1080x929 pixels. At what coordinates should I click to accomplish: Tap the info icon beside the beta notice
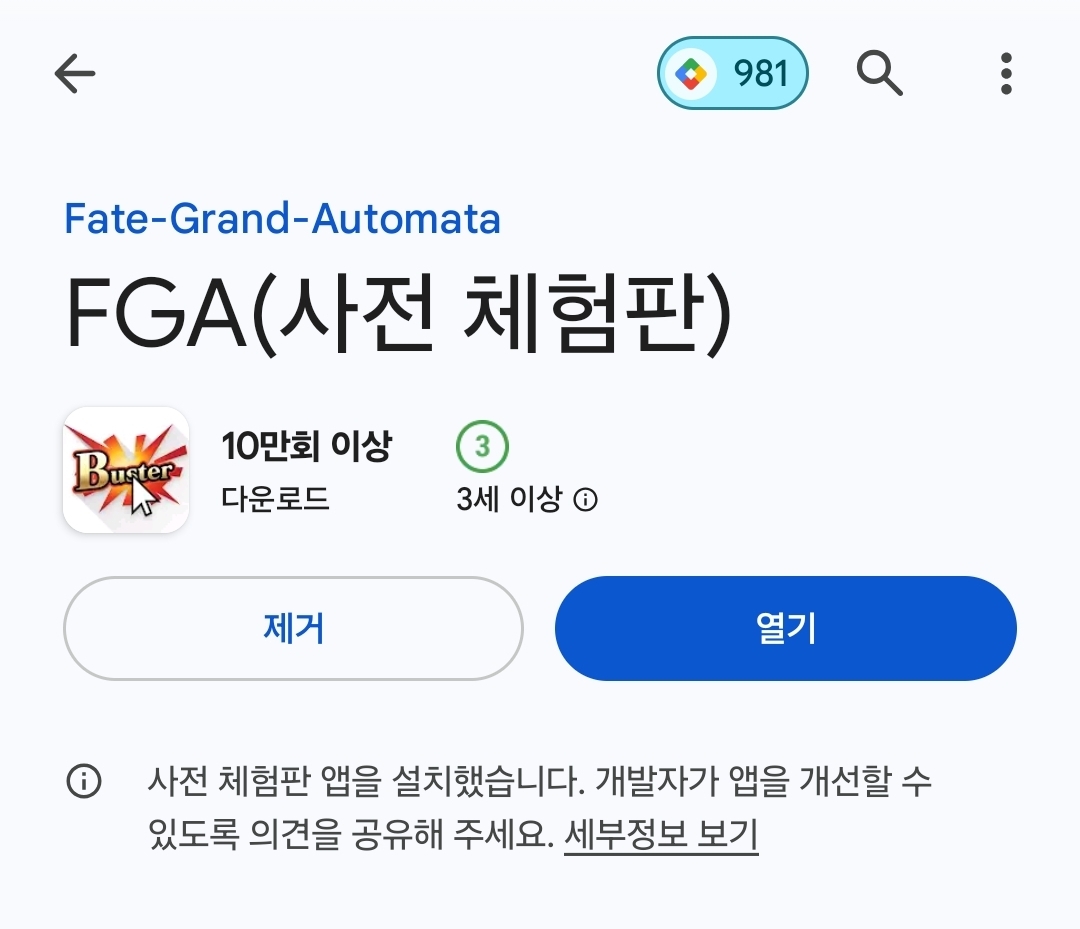click(84, 781)
